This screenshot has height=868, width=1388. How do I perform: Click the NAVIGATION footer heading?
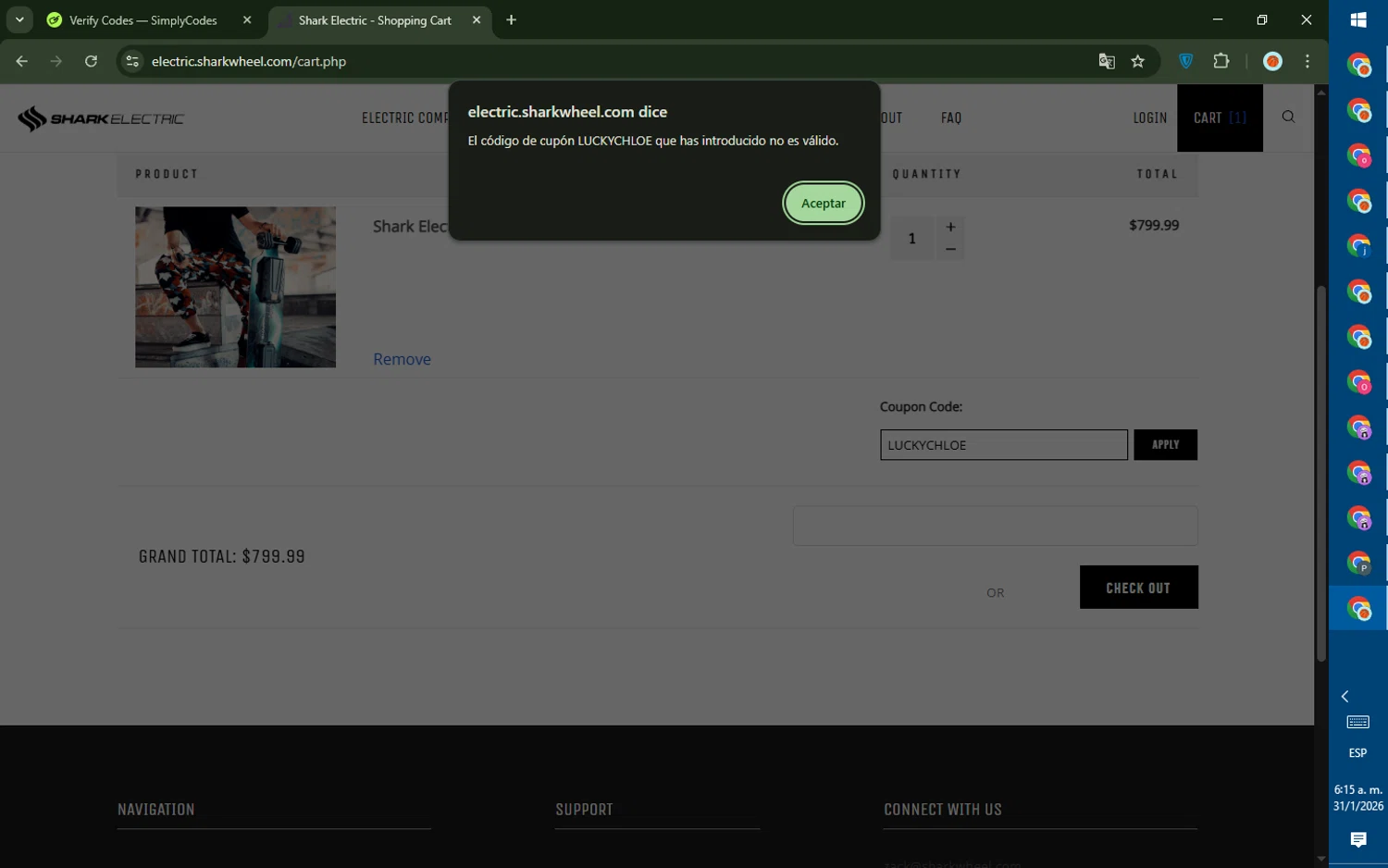[x=156, y=810]
